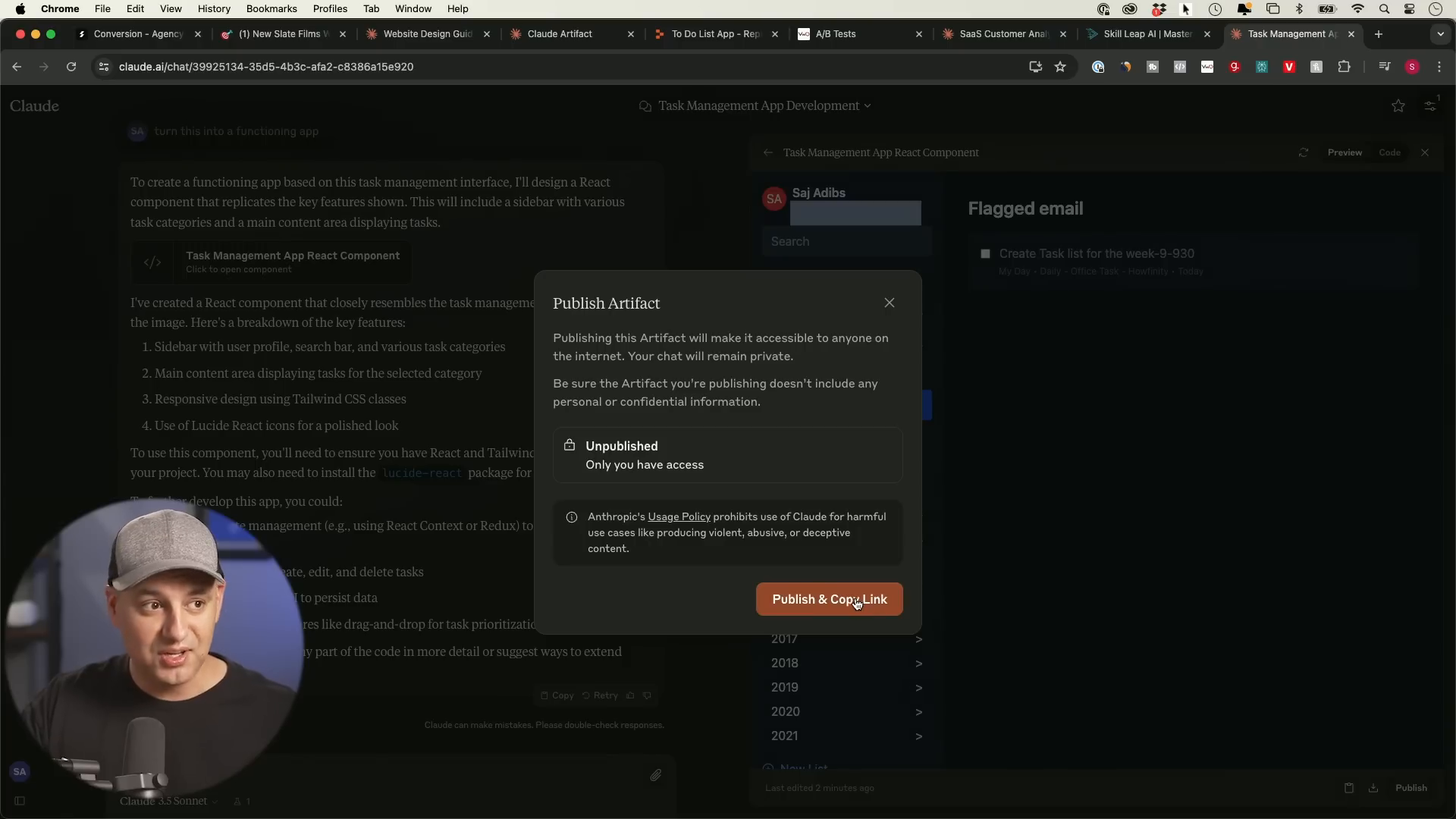The width and height of the screenshot is (1456, 819).
Task: Give thumbs down to the response
Action: pyautogui.click(x=647, y=695)
